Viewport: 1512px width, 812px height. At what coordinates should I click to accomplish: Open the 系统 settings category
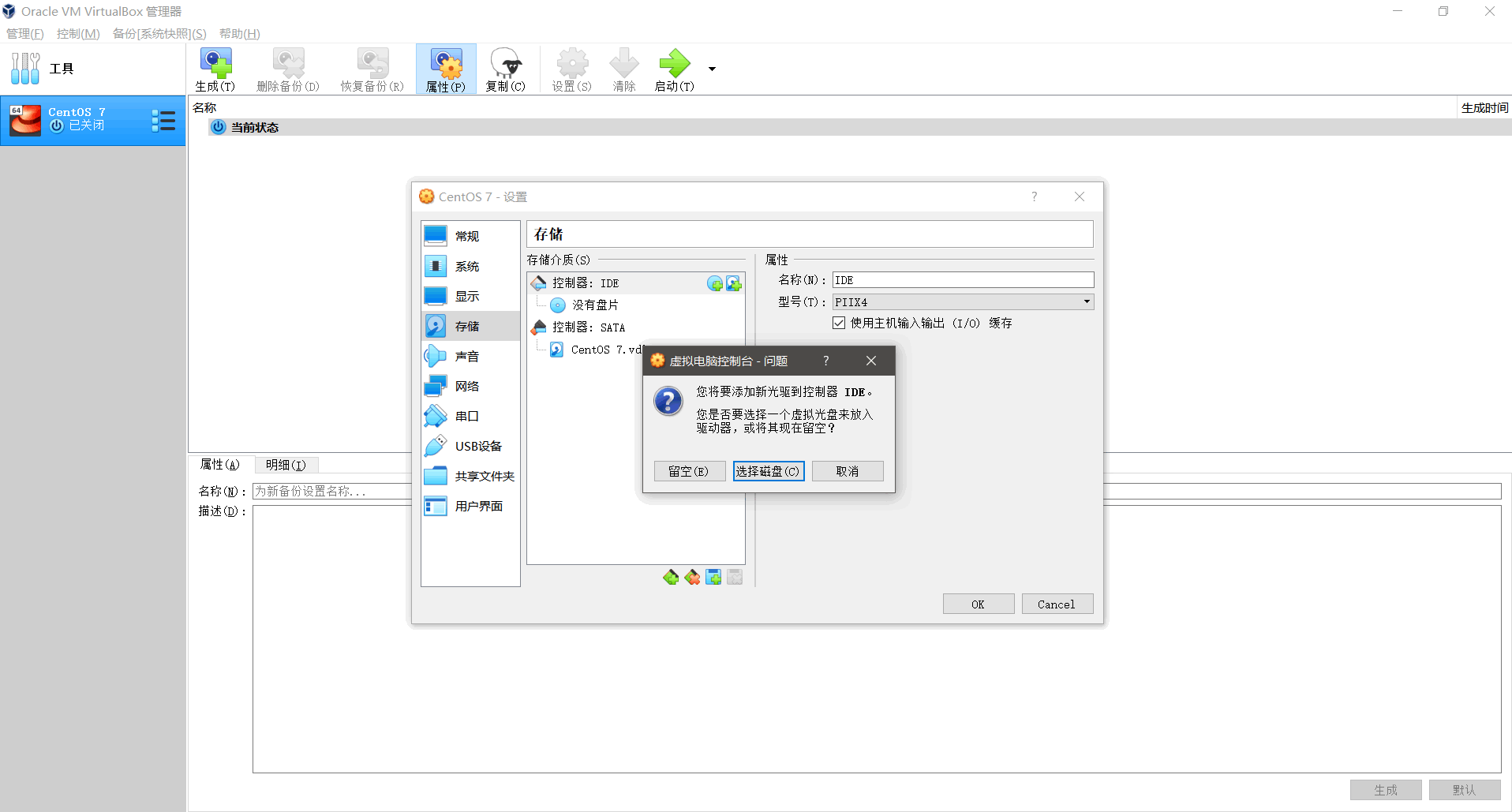coord(470,266)
